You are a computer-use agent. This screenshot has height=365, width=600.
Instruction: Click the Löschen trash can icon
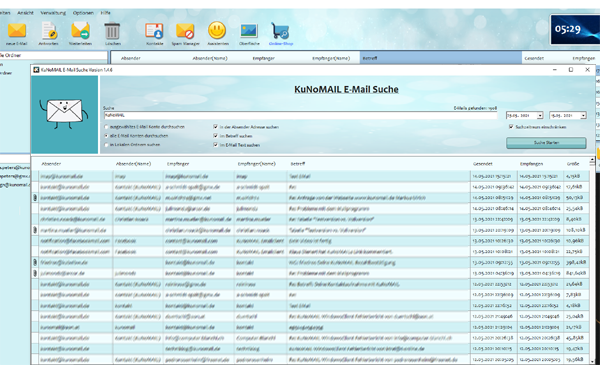click(x=112, y=31)
